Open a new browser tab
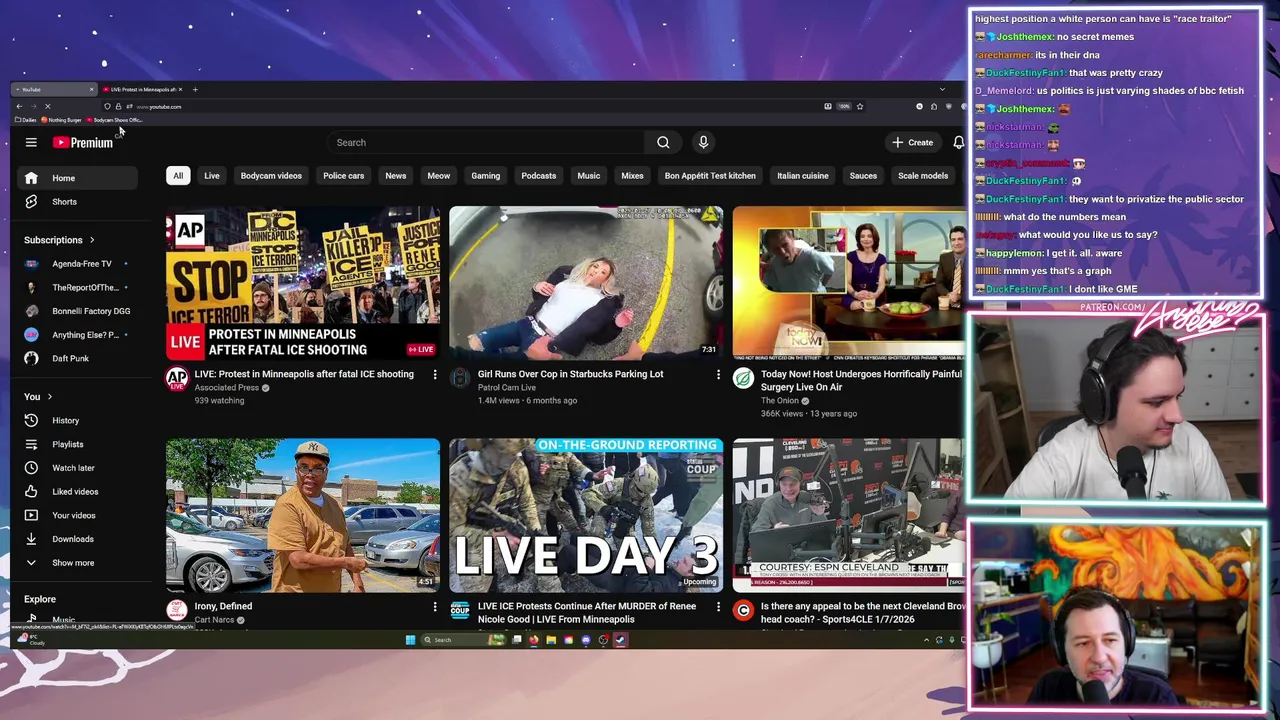Viewport: 1280px width, 720px height. click(x=195, y=90)
